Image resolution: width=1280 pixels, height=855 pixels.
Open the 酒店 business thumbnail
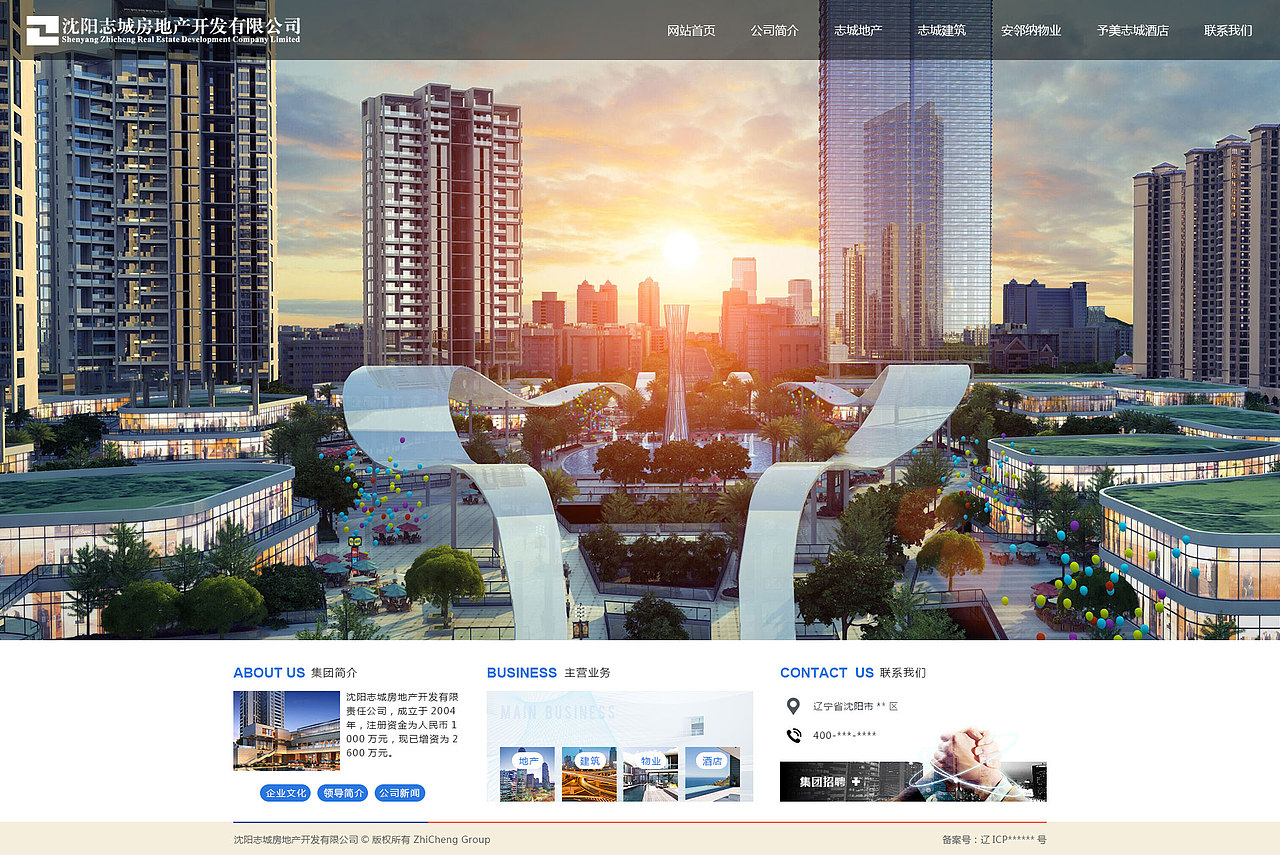712,774
